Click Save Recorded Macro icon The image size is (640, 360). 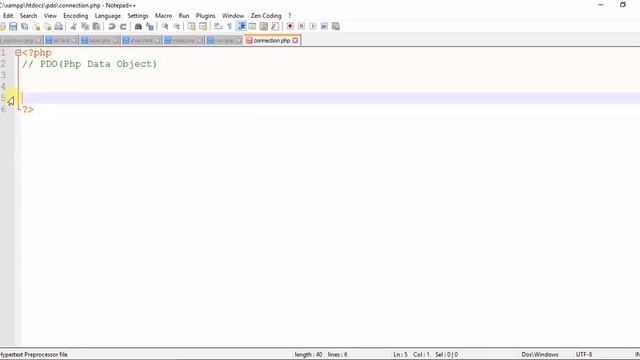(x=336, y=27)
